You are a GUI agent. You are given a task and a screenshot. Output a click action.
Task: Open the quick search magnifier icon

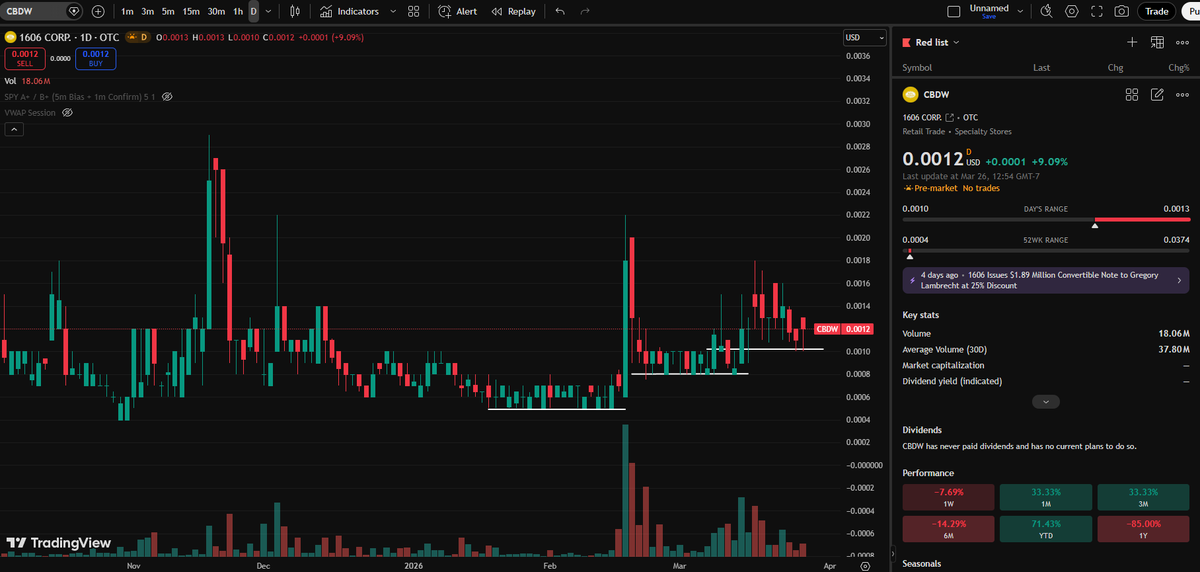[1046, 11]
